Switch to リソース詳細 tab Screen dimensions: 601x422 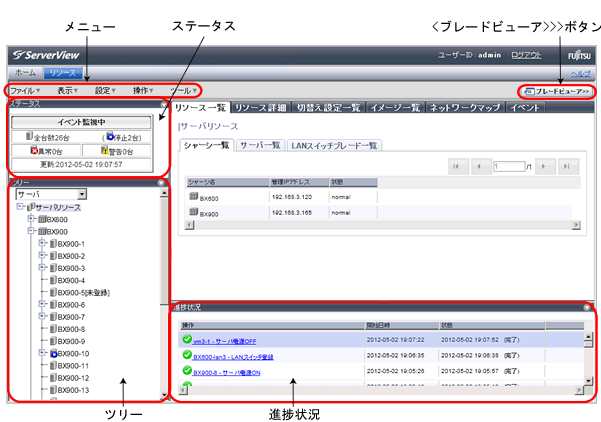(261, 108)
